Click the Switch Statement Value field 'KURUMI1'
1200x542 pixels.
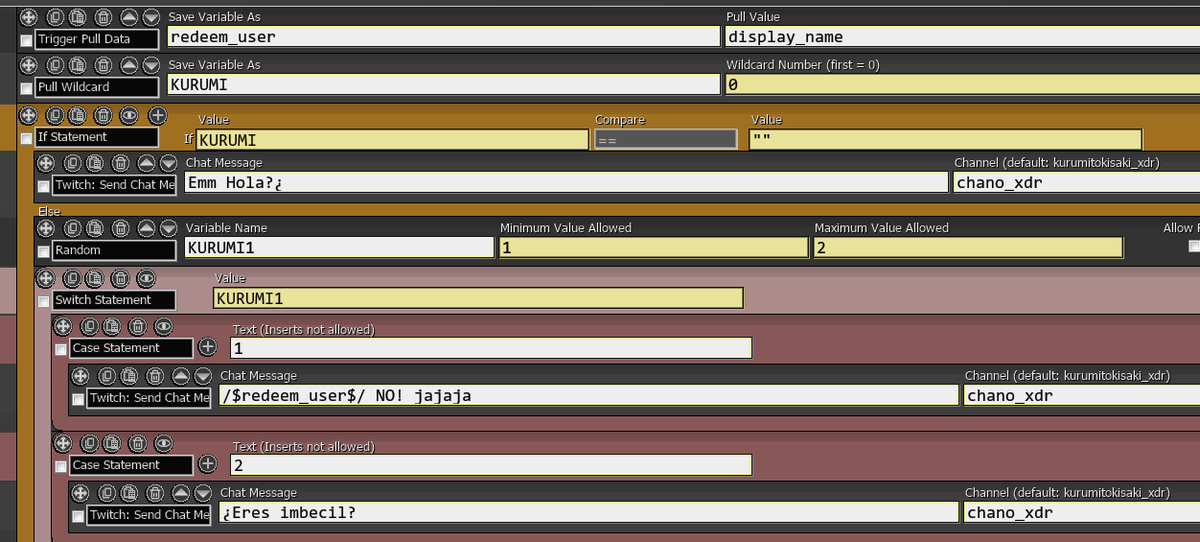click(478, 297)
